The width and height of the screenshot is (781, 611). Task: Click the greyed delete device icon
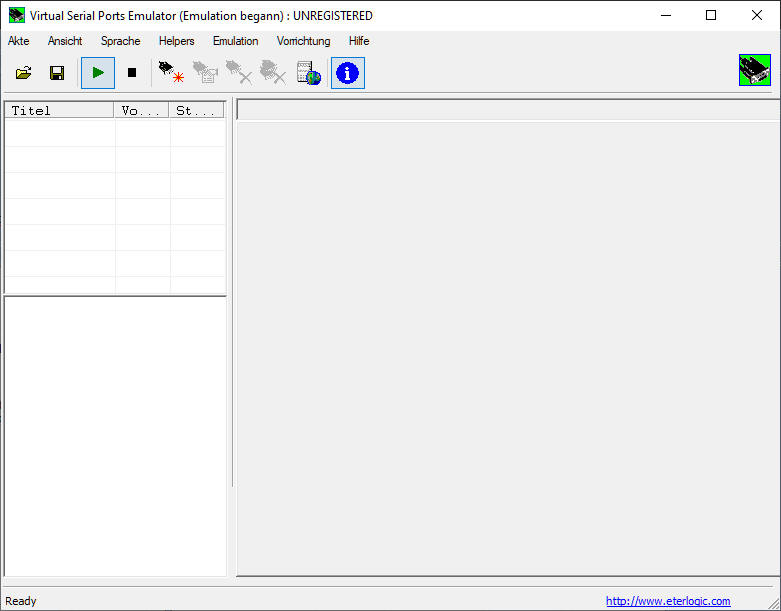[x=239, y=73]
